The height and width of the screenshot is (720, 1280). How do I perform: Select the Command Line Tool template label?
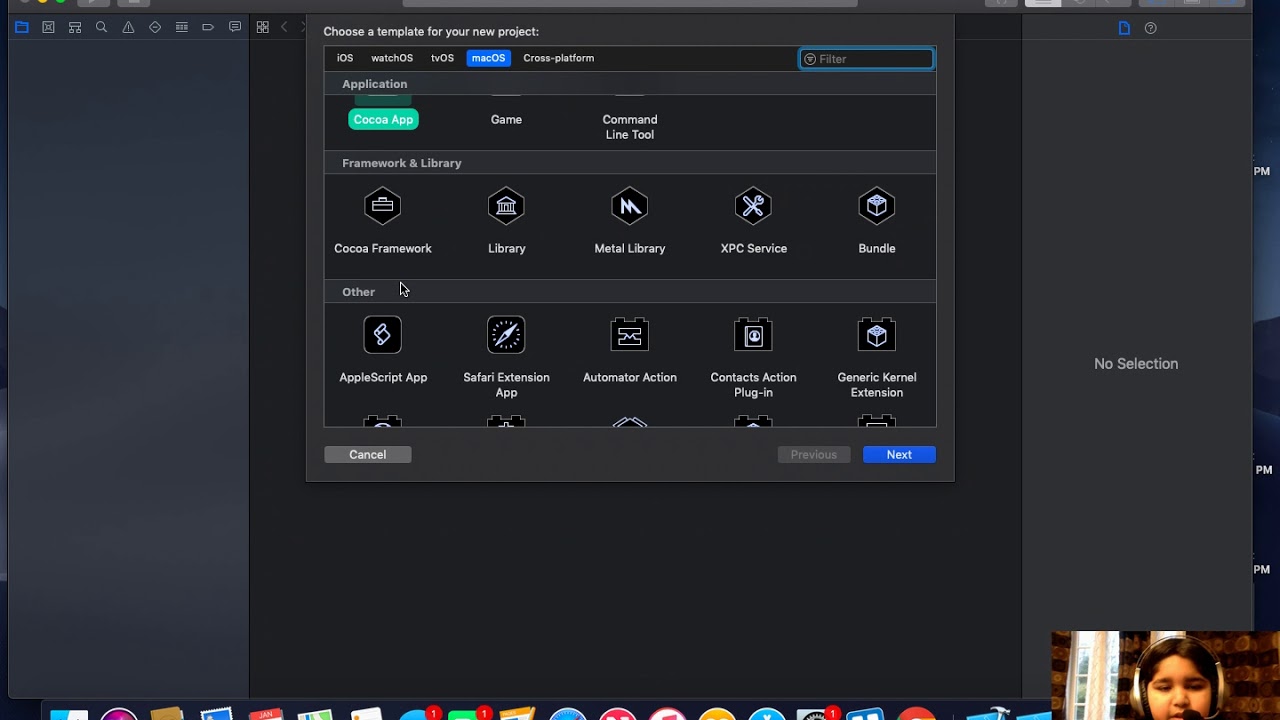[630, 127]
